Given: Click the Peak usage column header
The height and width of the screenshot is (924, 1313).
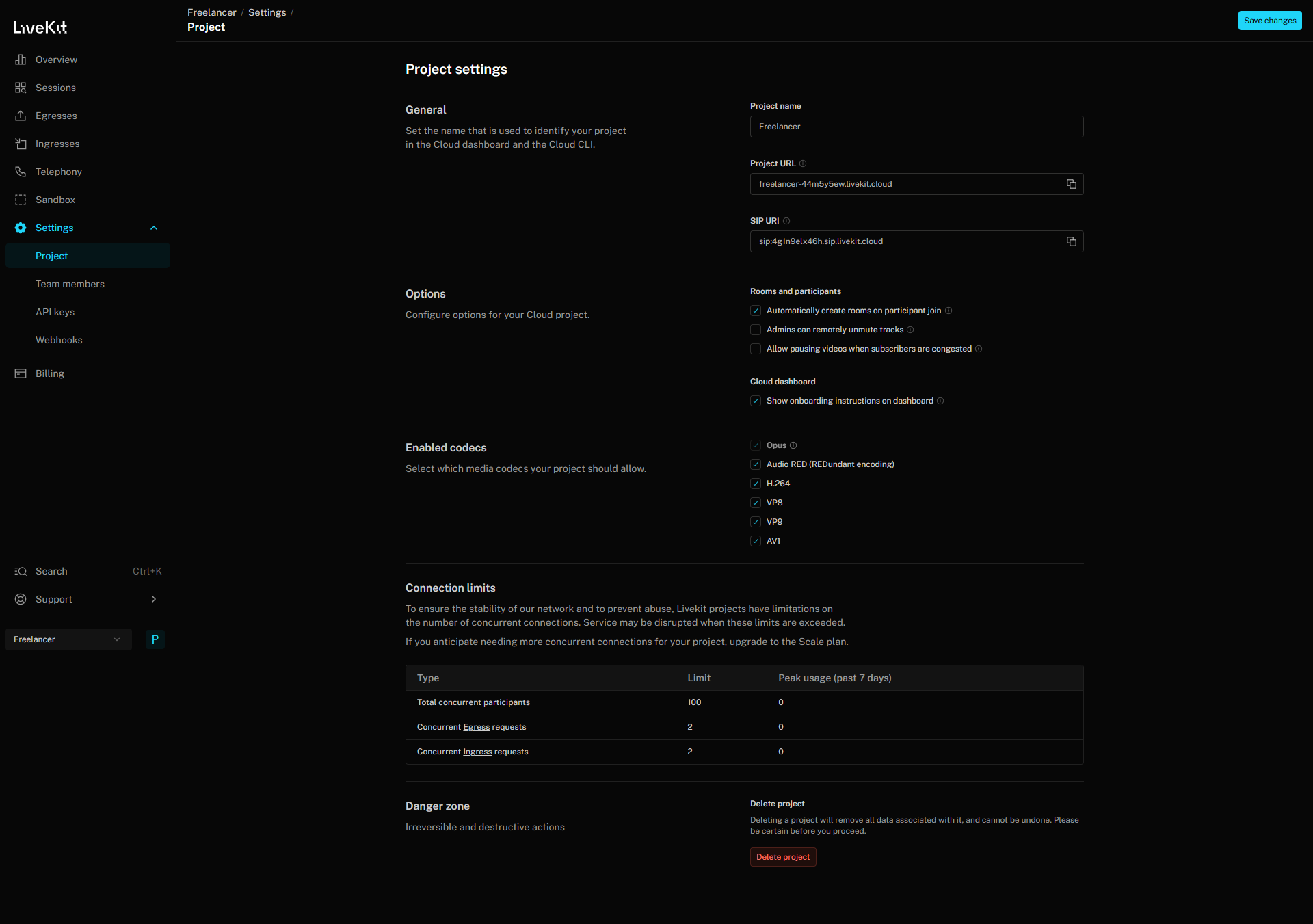Looking at the screenshot, I should tap(835, 678).
